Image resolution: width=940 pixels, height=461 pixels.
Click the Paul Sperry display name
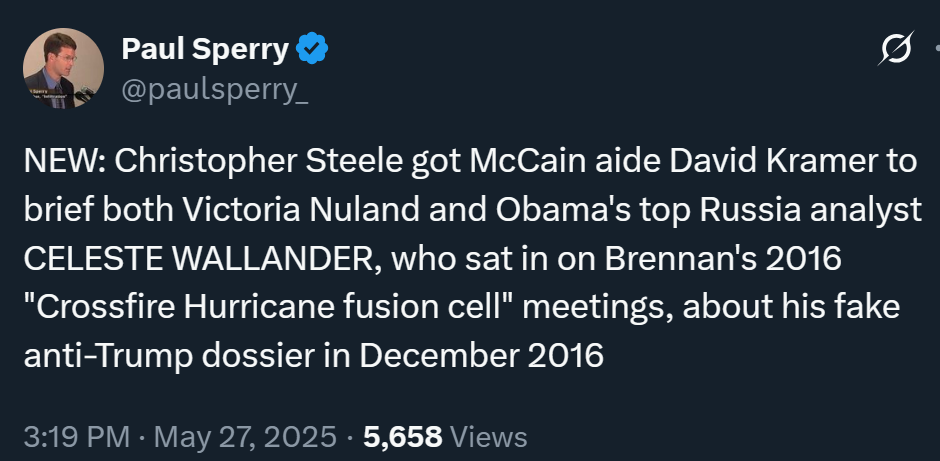205,49
